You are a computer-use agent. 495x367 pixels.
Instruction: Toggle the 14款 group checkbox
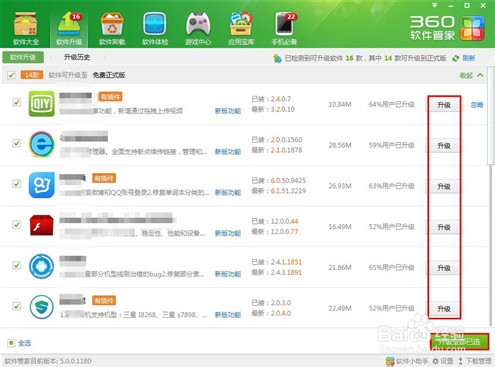[11, 75]
